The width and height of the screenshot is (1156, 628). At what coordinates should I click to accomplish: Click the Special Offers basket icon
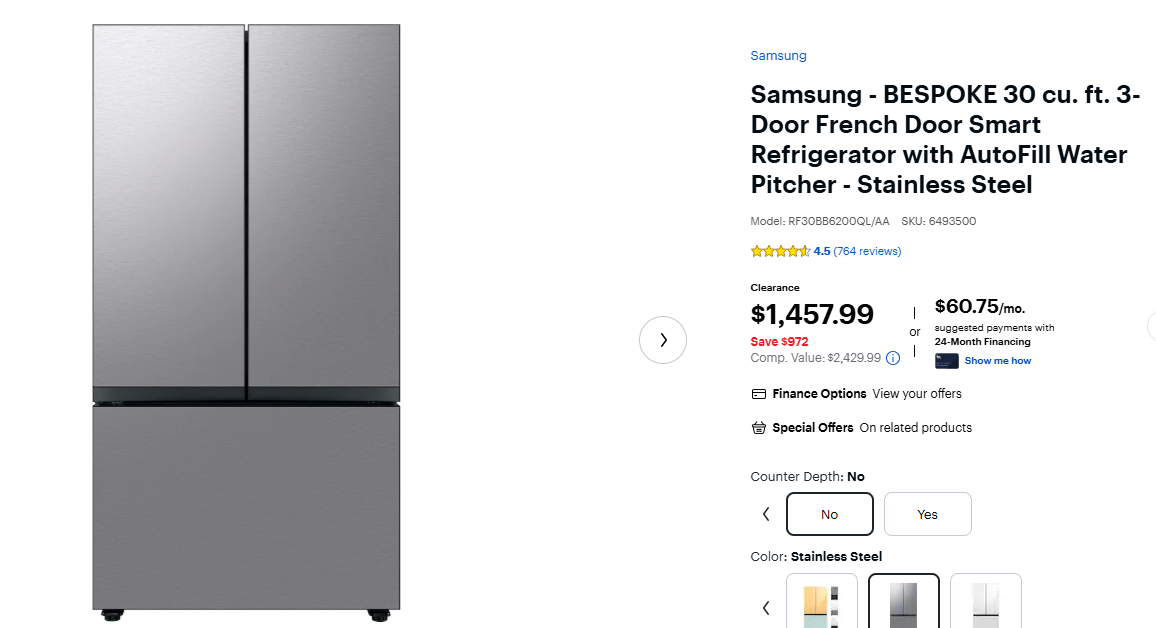click(x=759, y=428)
